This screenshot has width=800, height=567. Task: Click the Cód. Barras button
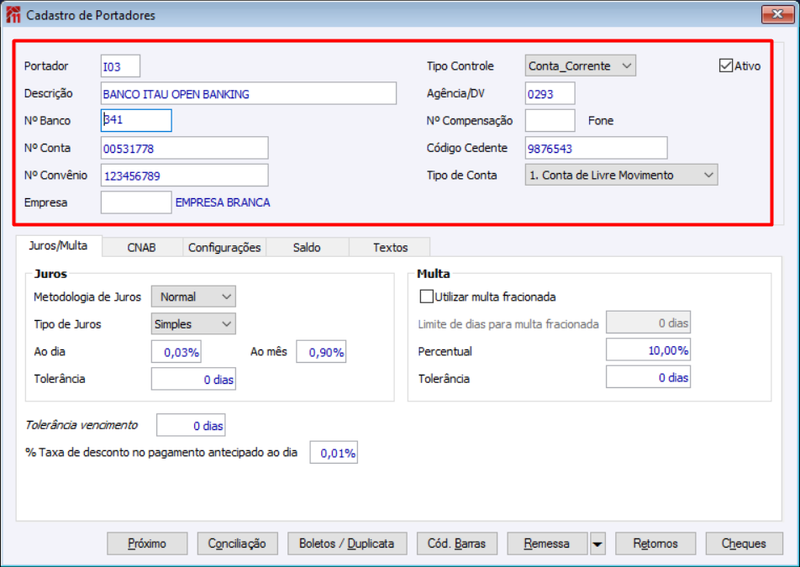pyautogui.click(x=456, y=544)
